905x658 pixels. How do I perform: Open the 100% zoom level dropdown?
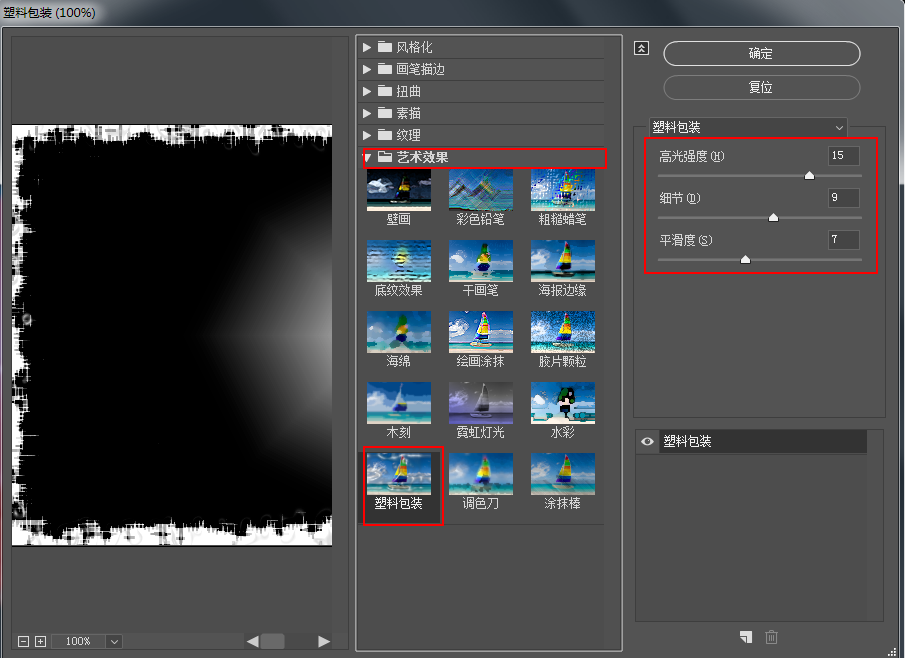113,641
